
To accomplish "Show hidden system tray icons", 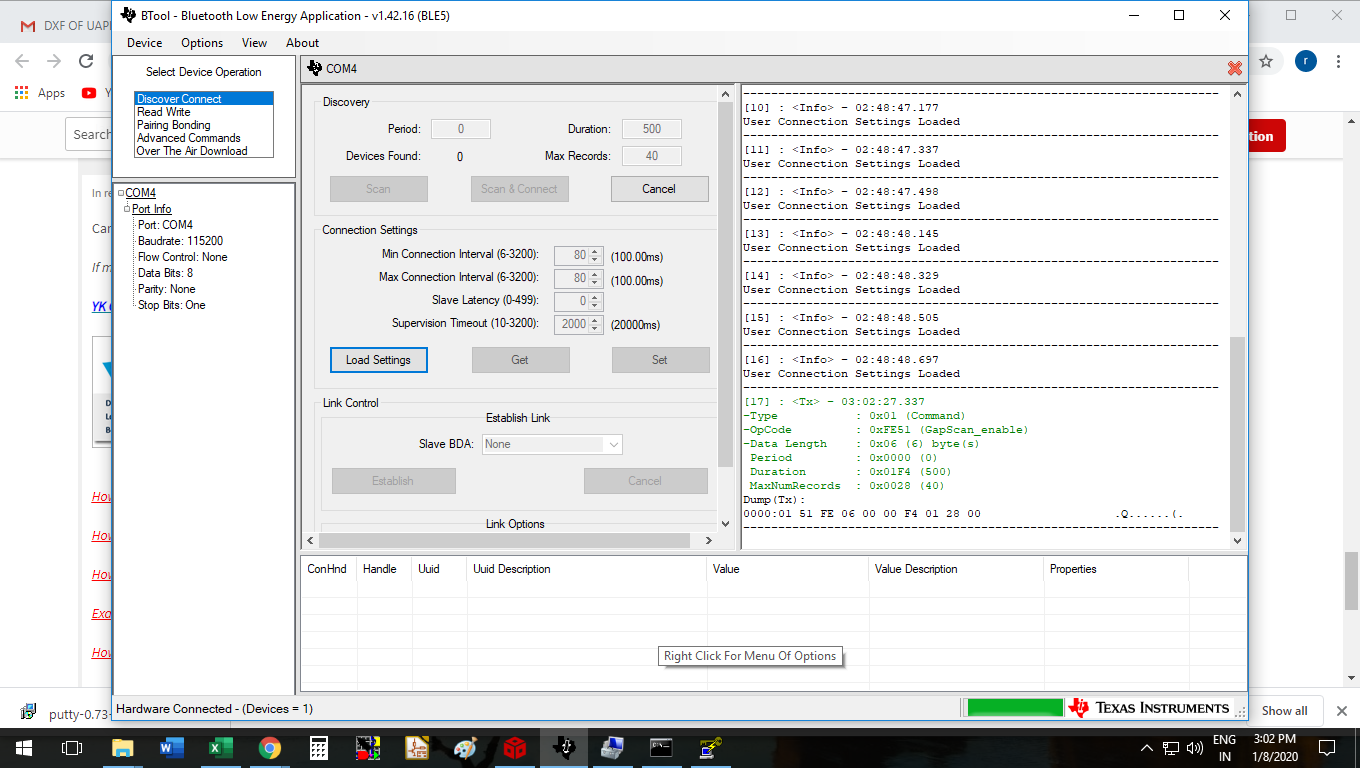I will (1147, 747).
